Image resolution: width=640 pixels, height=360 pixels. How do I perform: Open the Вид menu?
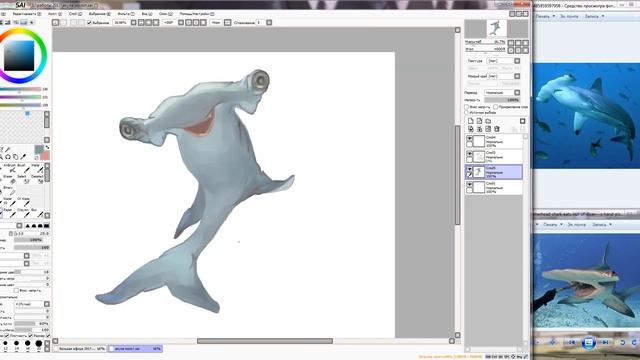pyautogui.click(x=146, y=14)
